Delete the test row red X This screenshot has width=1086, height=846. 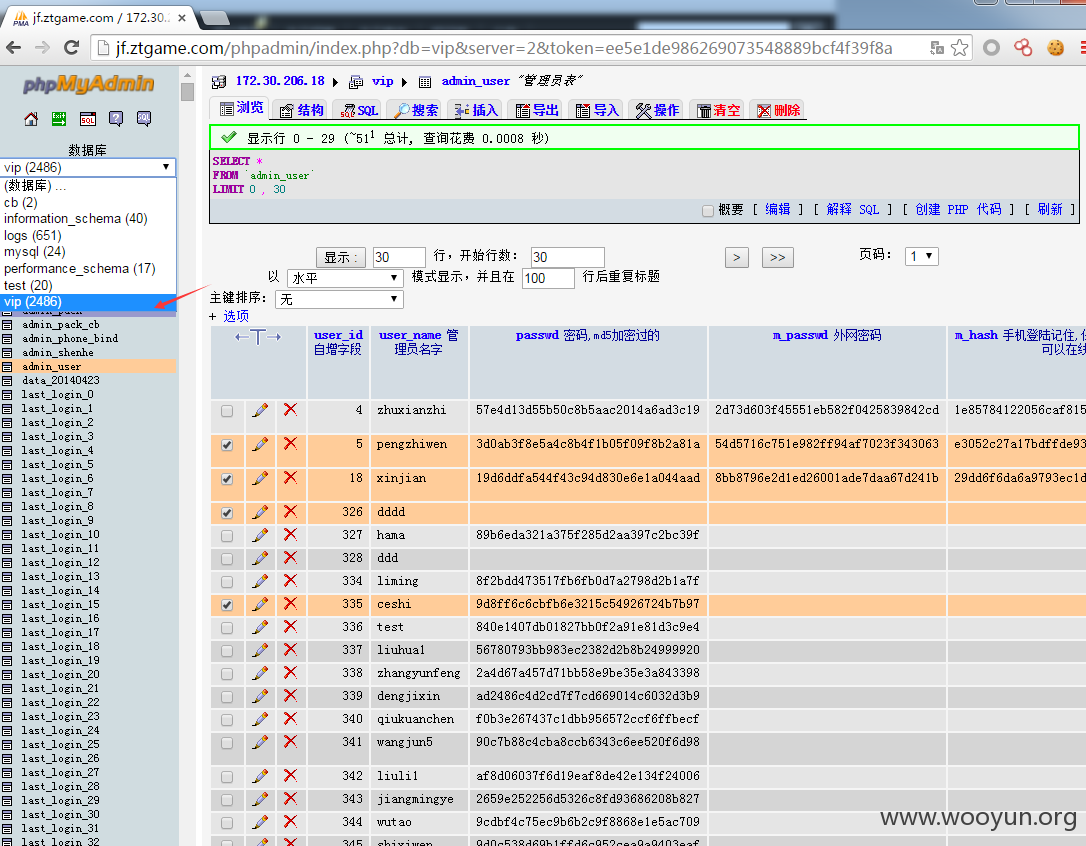290,626
